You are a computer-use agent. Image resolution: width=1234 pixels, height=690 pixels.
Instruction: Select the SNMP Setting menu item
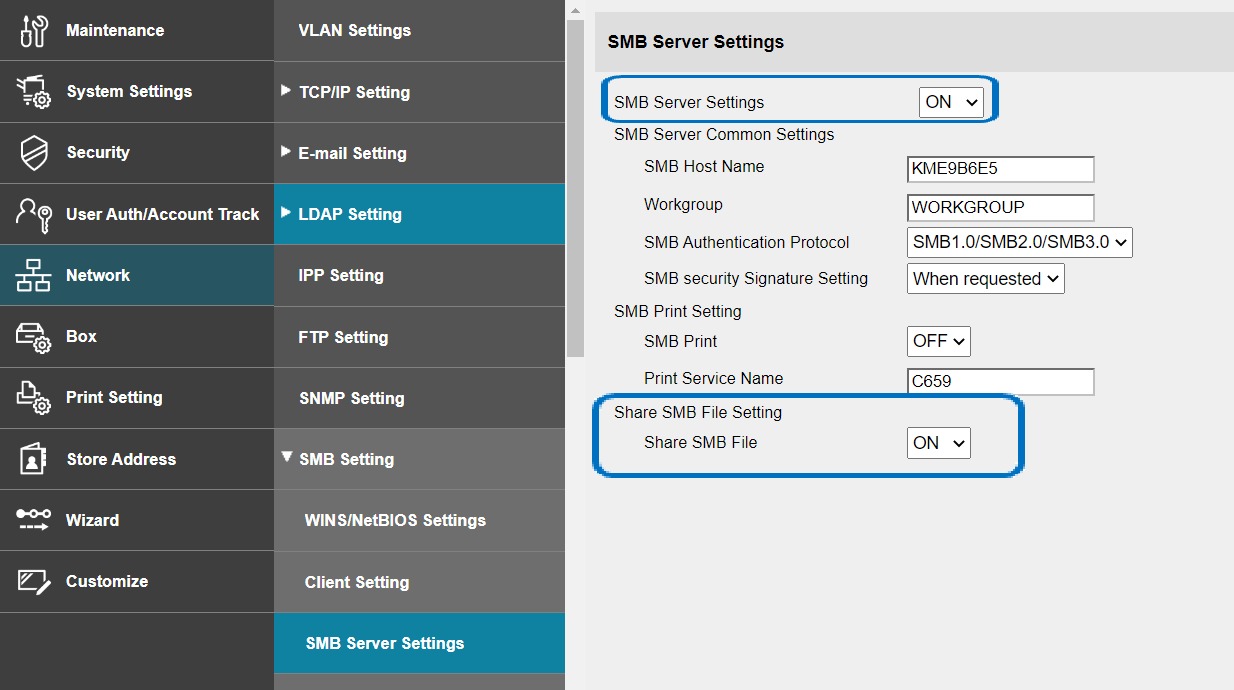pyautogui.click(x=351, y=398)
